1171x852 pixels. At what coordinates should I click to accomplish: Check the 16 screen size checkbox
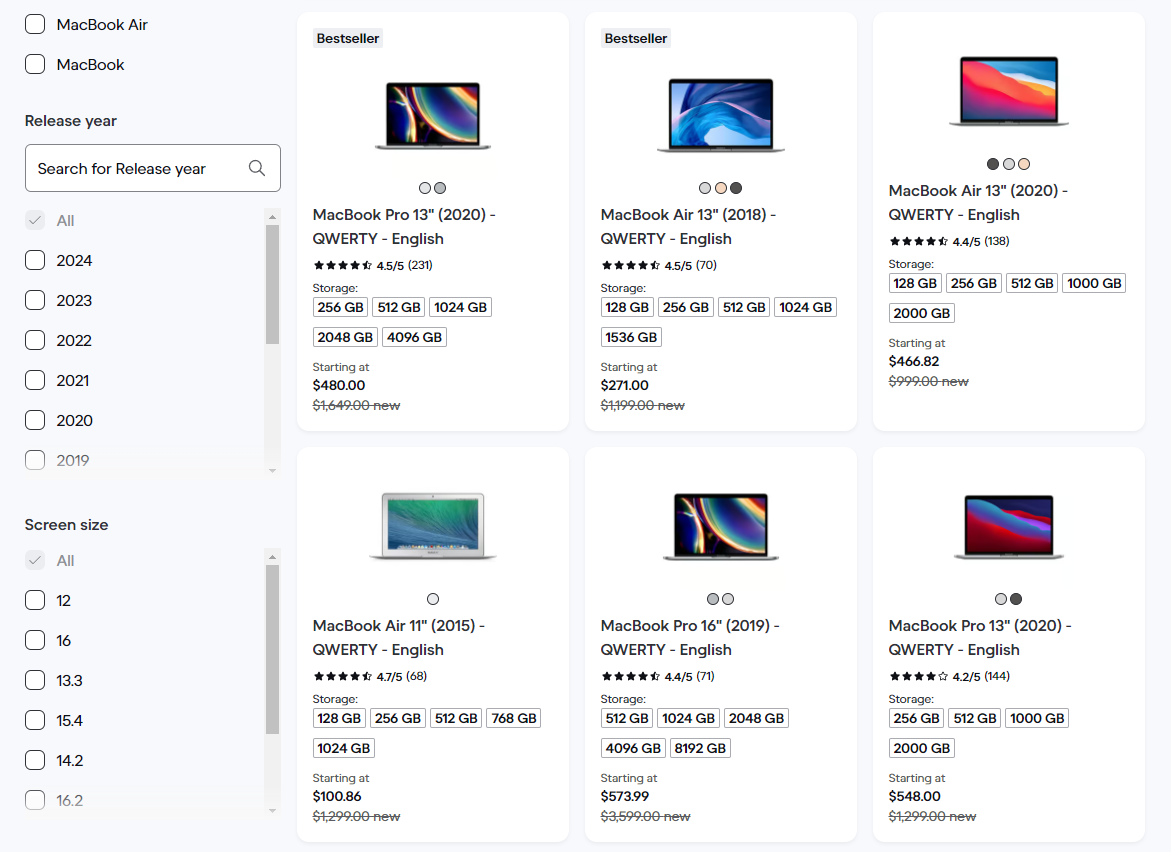tap(34, 640)
